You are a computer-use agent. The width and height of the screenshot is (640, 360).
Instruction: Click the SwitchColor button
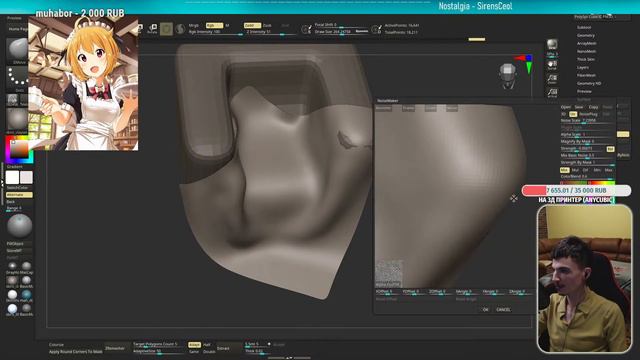[x=17, y=188]
